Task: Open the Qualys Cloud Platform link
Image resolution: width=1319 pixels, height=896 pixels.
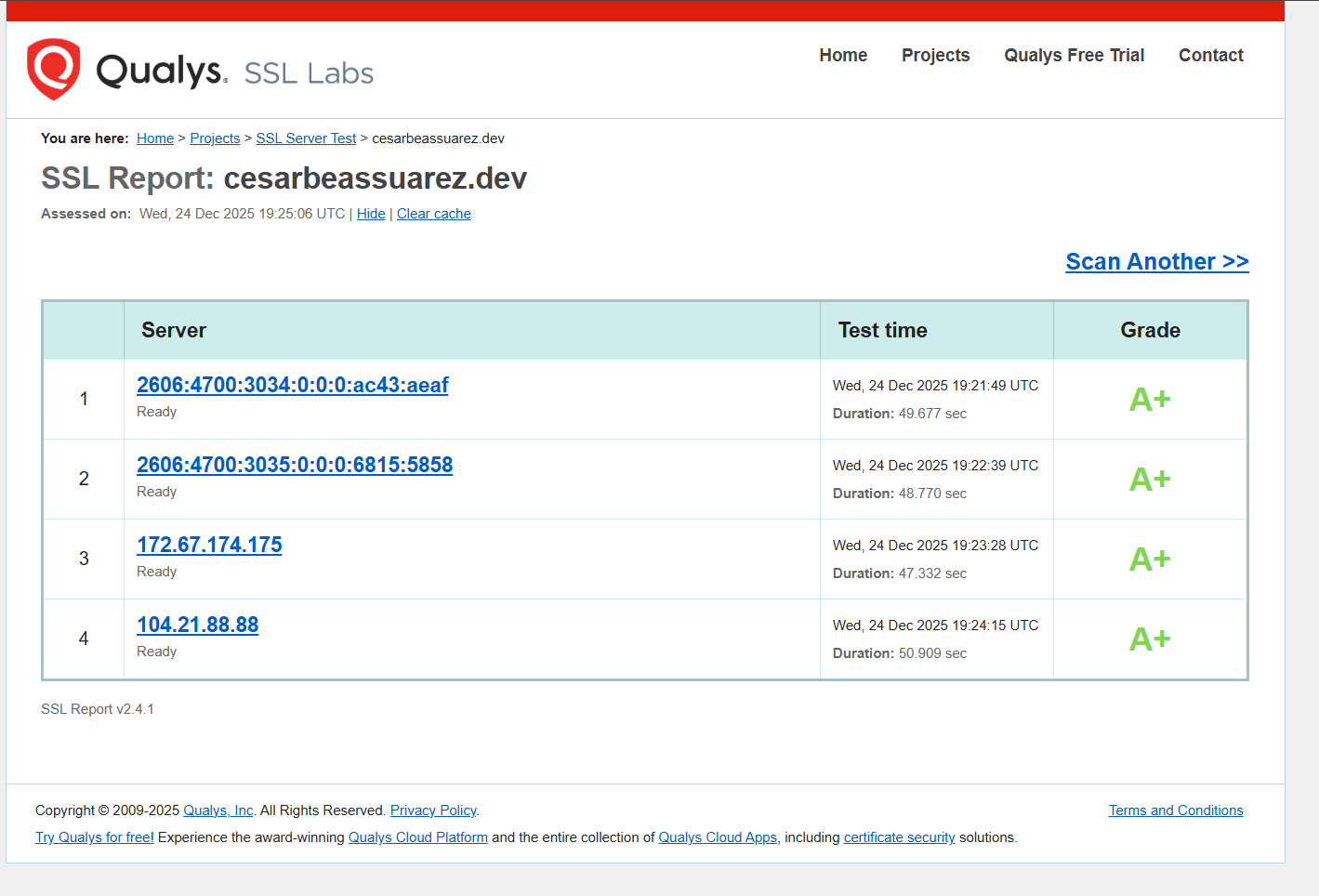Action: pyautogui.click(x=417, y=837)
